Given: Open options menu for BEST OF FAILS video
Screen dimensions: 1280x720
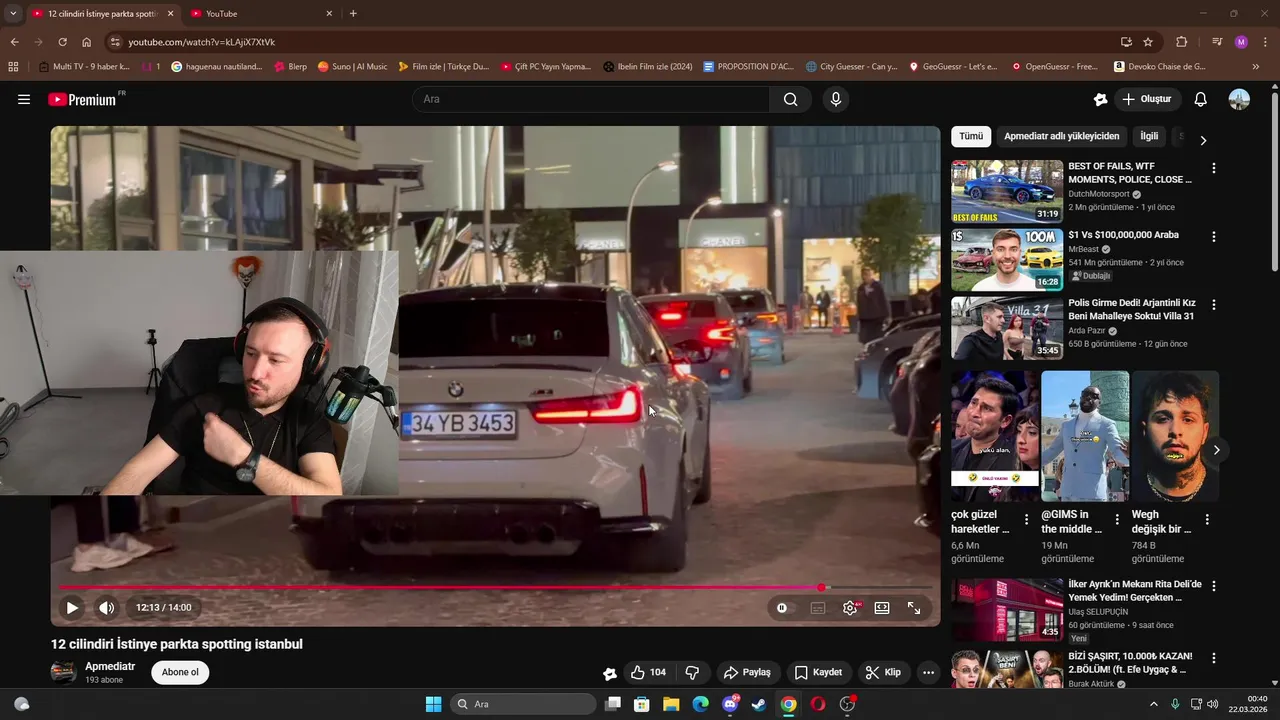Looking at the screenshot, I should (1214, 169).
